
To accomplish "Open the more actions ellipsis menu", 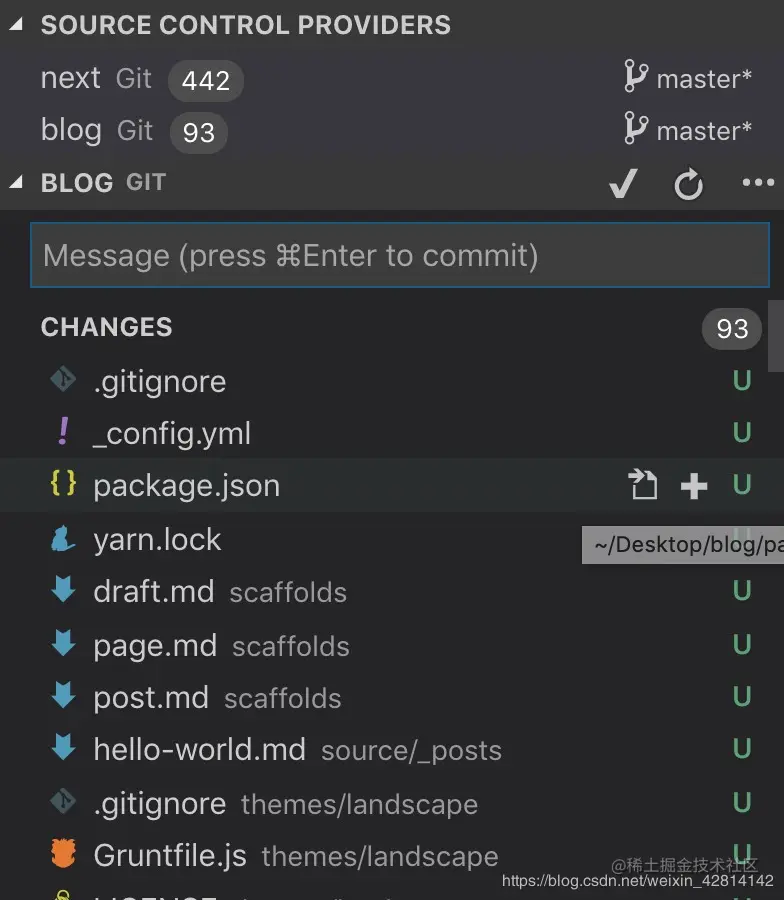I will (x=758, y=183).
